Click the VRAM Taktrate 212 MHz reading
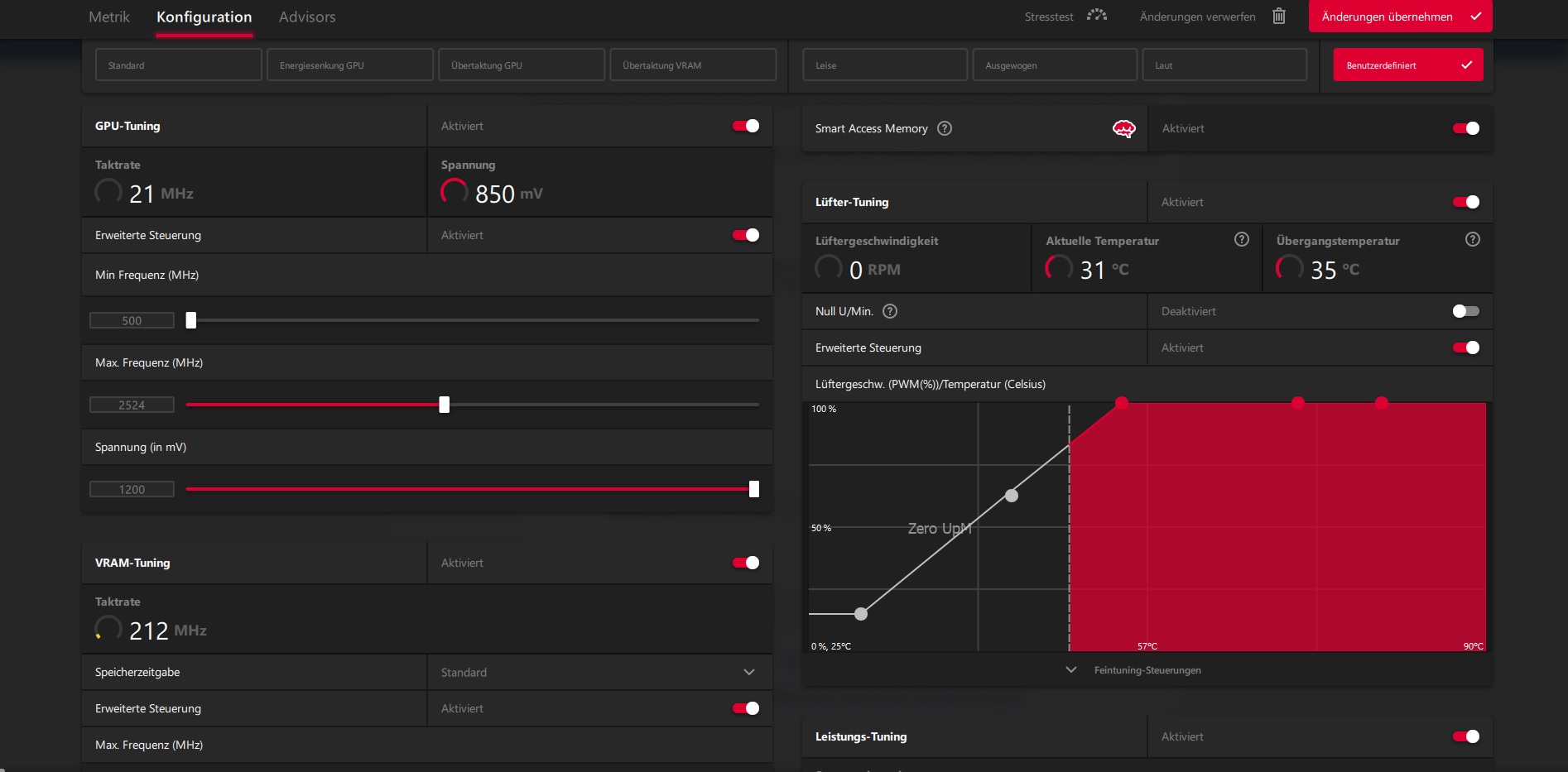The image size is (1568, 772). tap(167, 631)
